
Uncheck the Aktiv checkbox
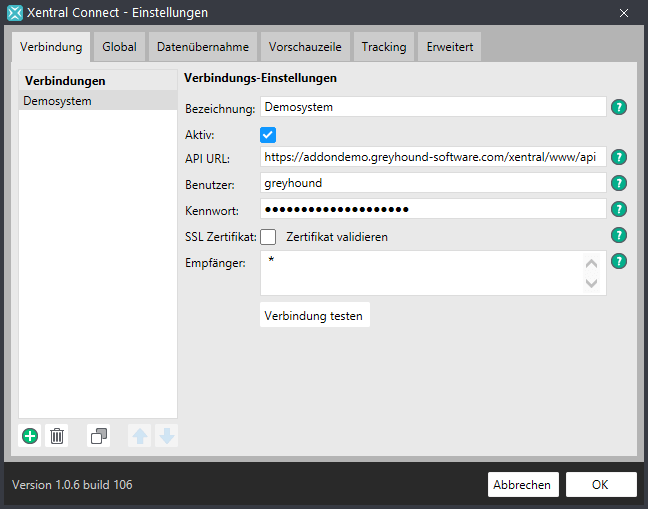tap(268, 135)
